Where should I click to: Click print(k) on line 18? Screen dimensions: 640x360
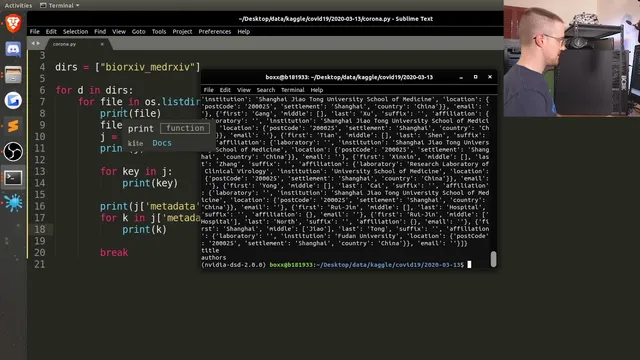pos(144,229)
